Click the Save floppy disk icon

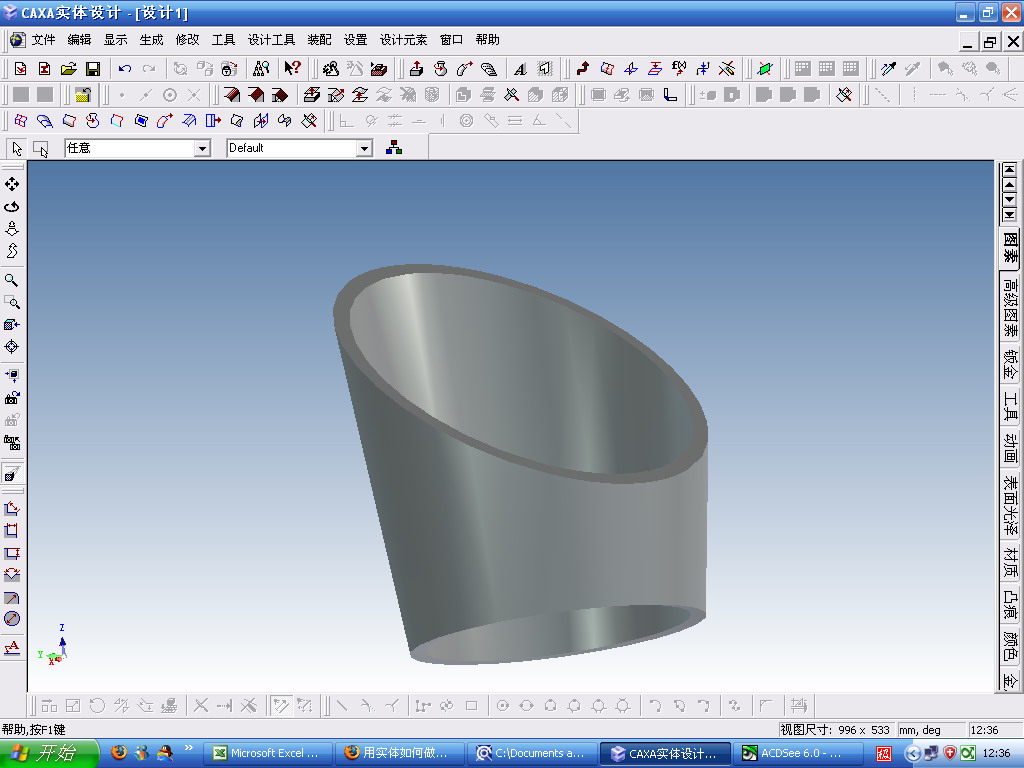pyautogui.click(x=93, y=69)
